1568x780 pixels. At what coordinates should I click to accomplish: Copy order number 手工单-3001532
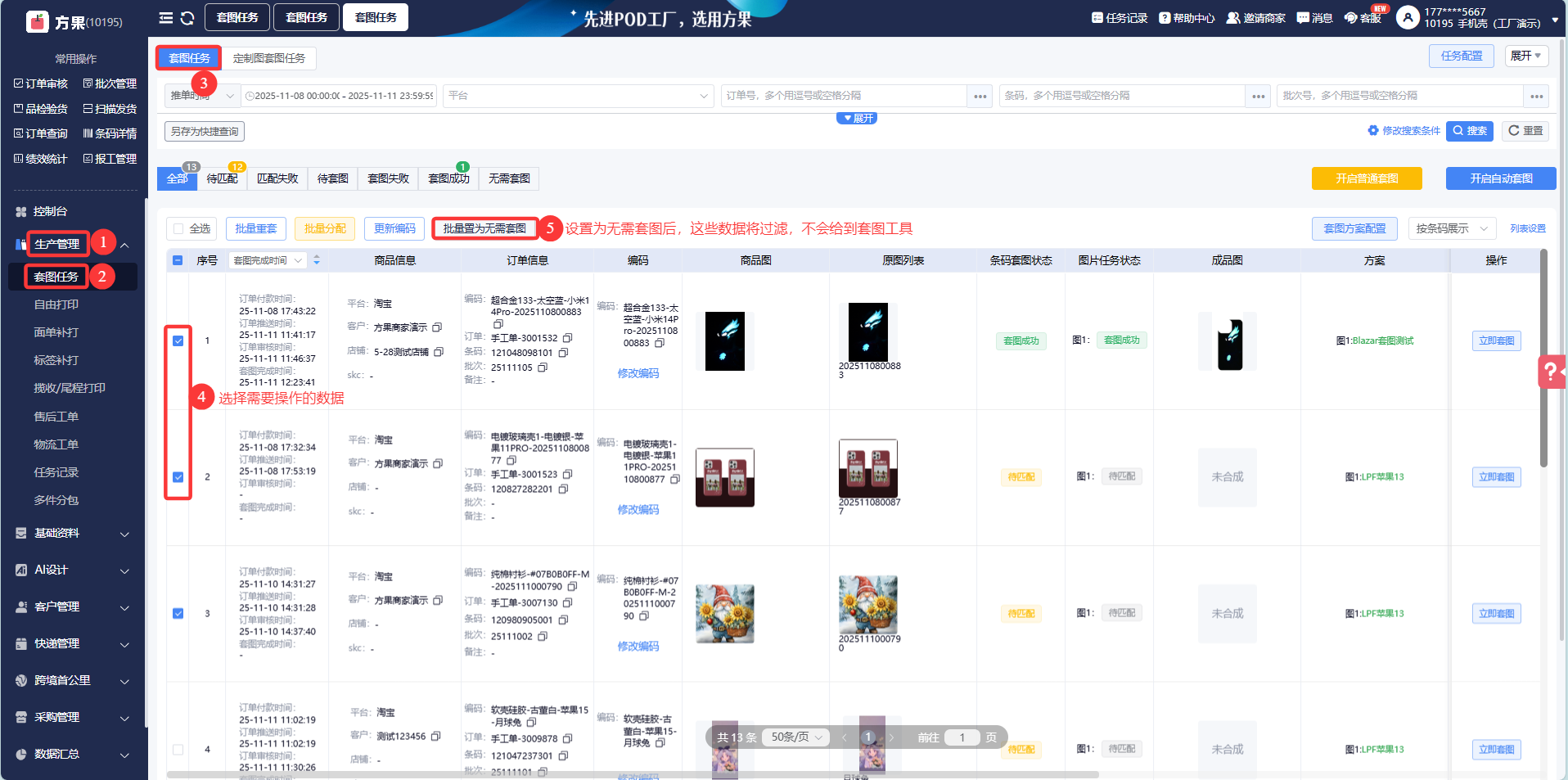point(567,338)
